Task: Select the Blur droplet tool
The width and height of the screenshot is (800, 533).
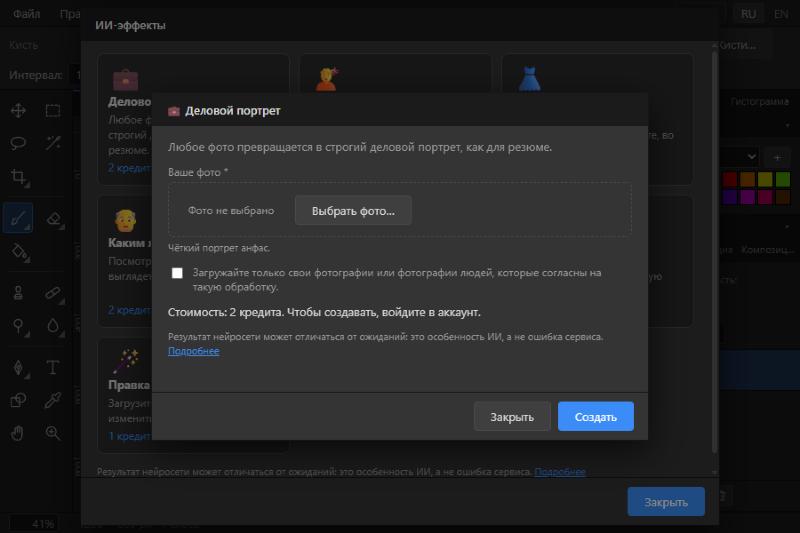Action: (x=53, y=325)
